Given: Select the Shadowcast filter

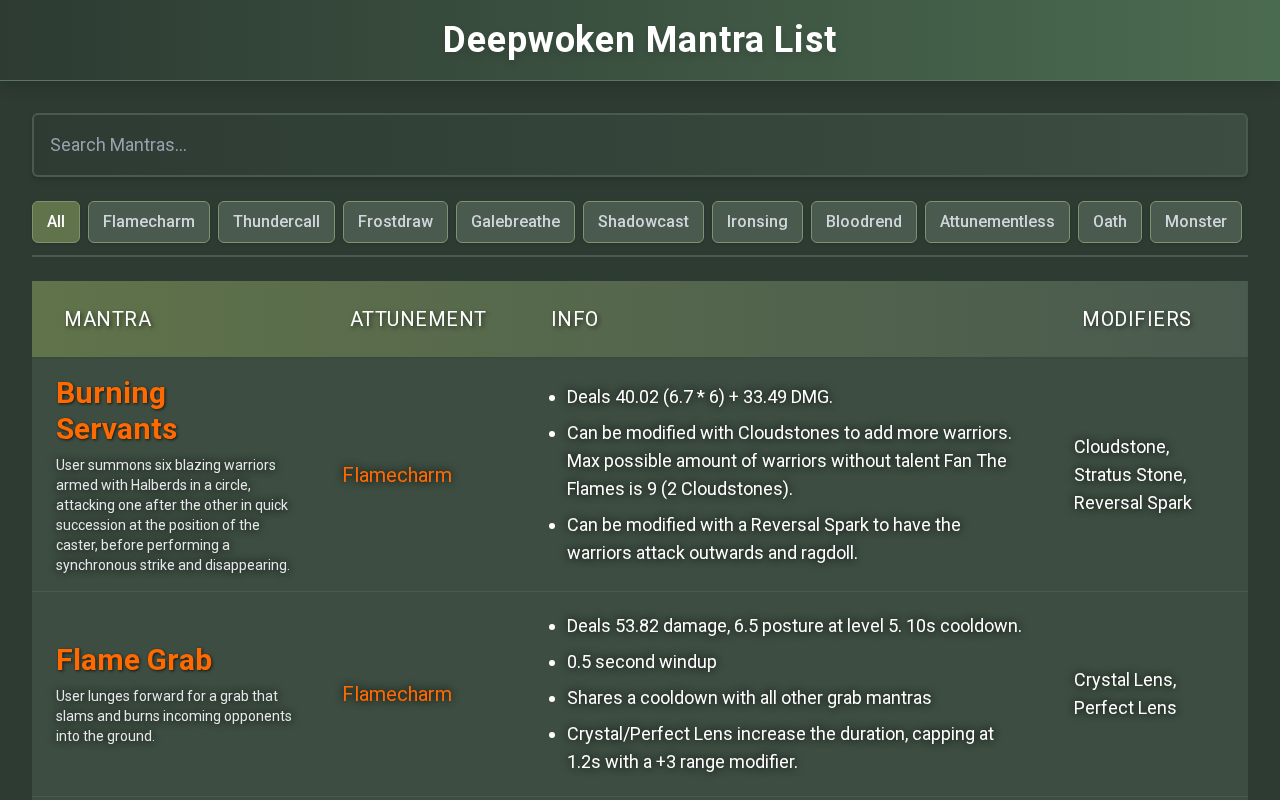Looking at the screenshot, I should click(x=643, y=222).
